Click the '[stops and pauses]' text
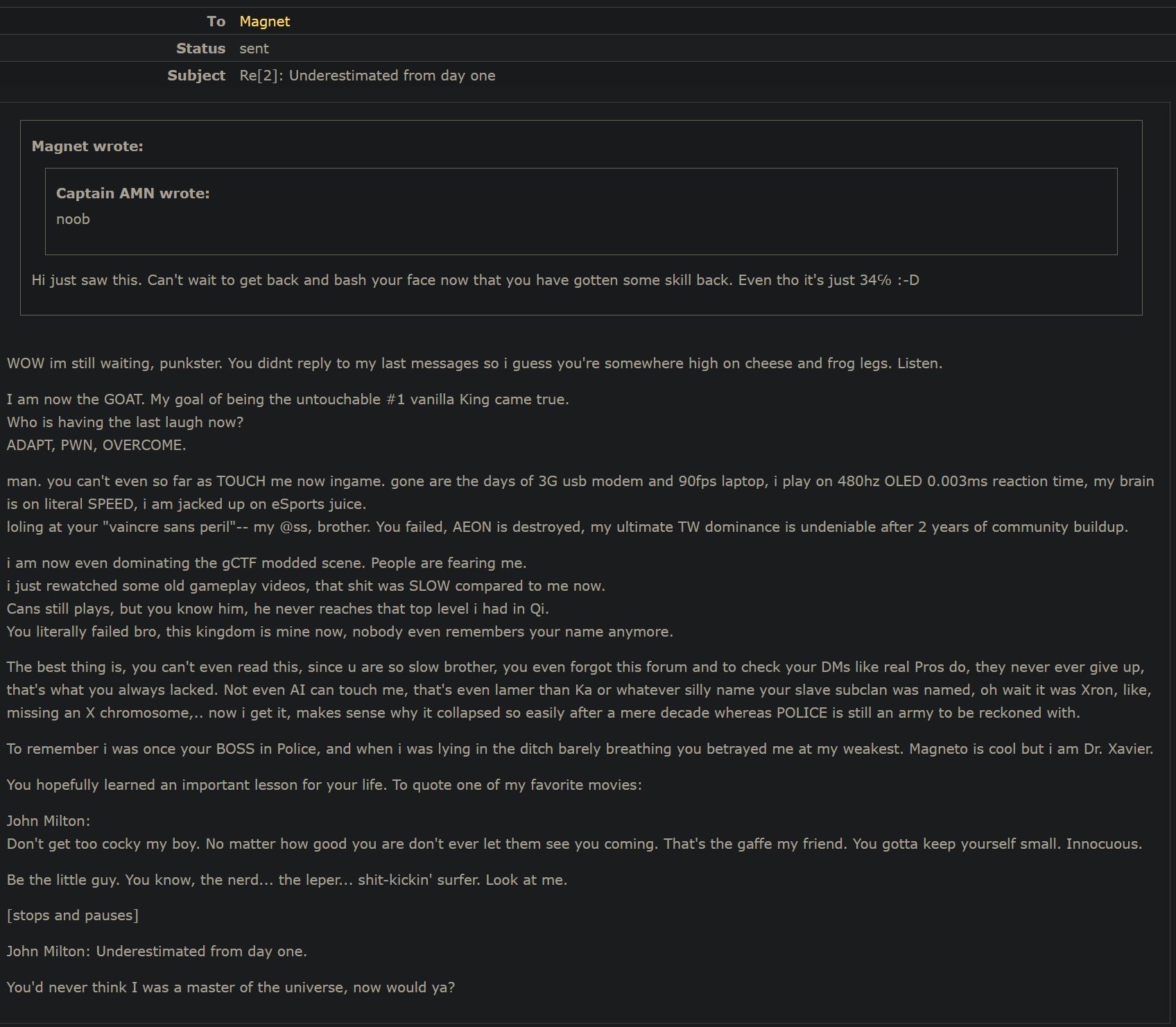Screen dimensions: 1176x1027 (x=72, y=915)
